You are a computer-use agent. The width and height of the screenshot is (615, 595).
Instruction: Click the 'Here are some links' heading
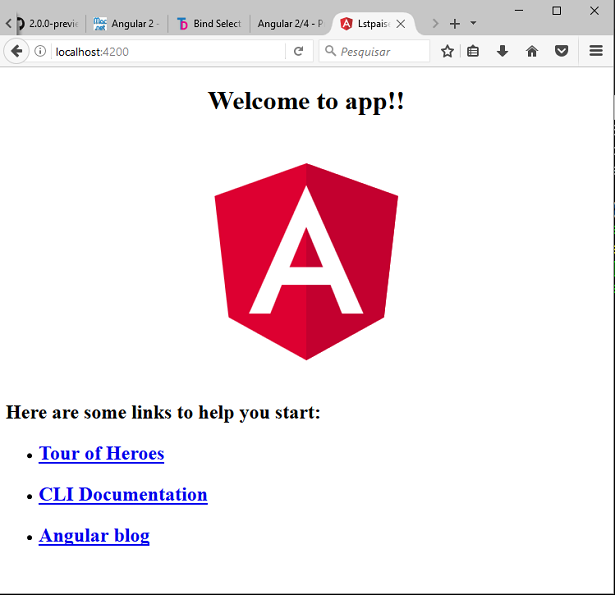(163, 413)
